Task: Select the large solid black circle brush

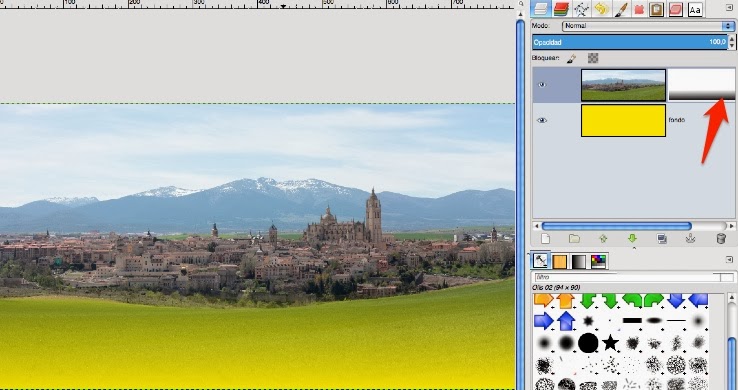Action: (588, 342)
